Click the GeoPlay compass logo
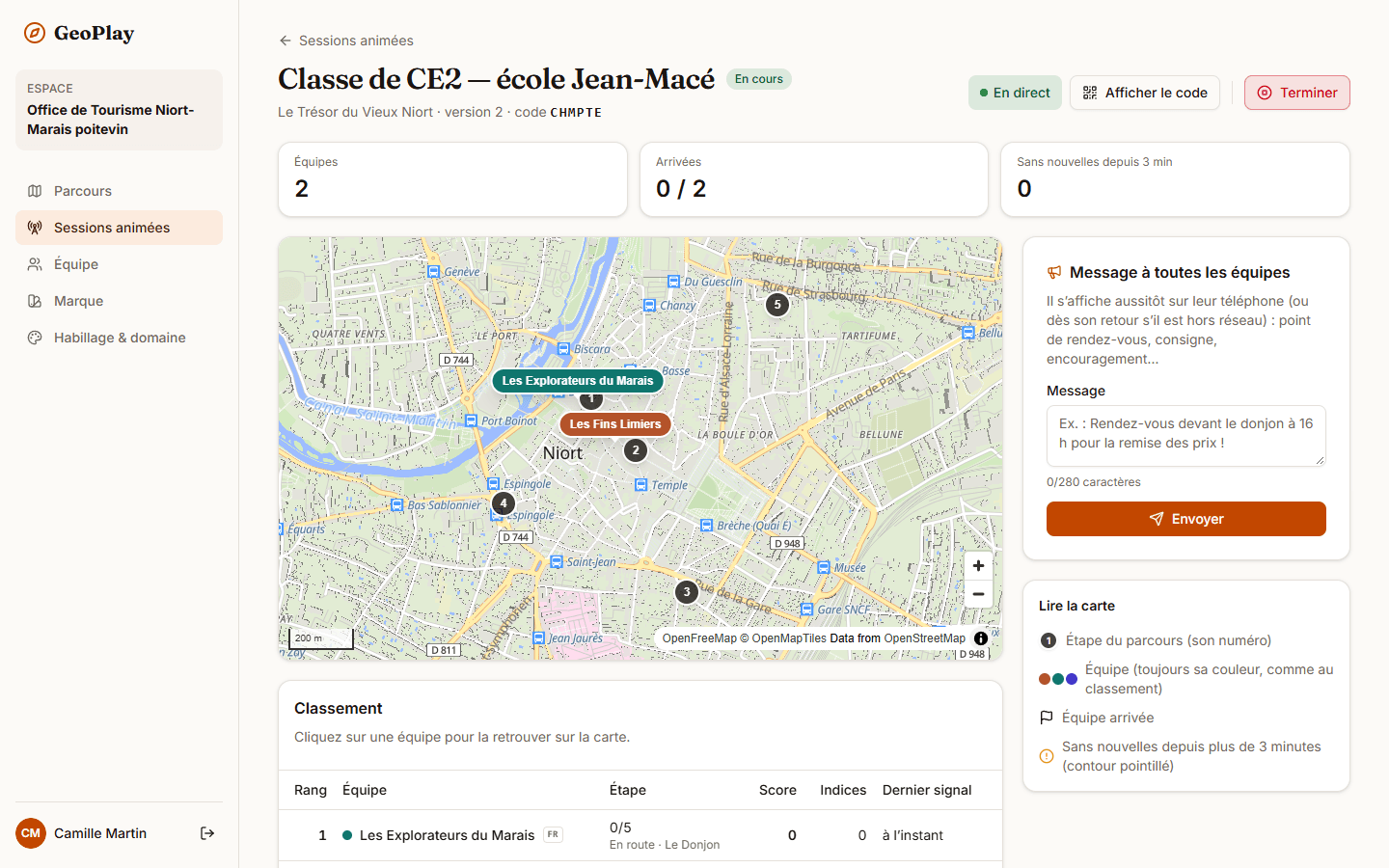Viewport: 1389px width, 868px height. tap(35, 33)
